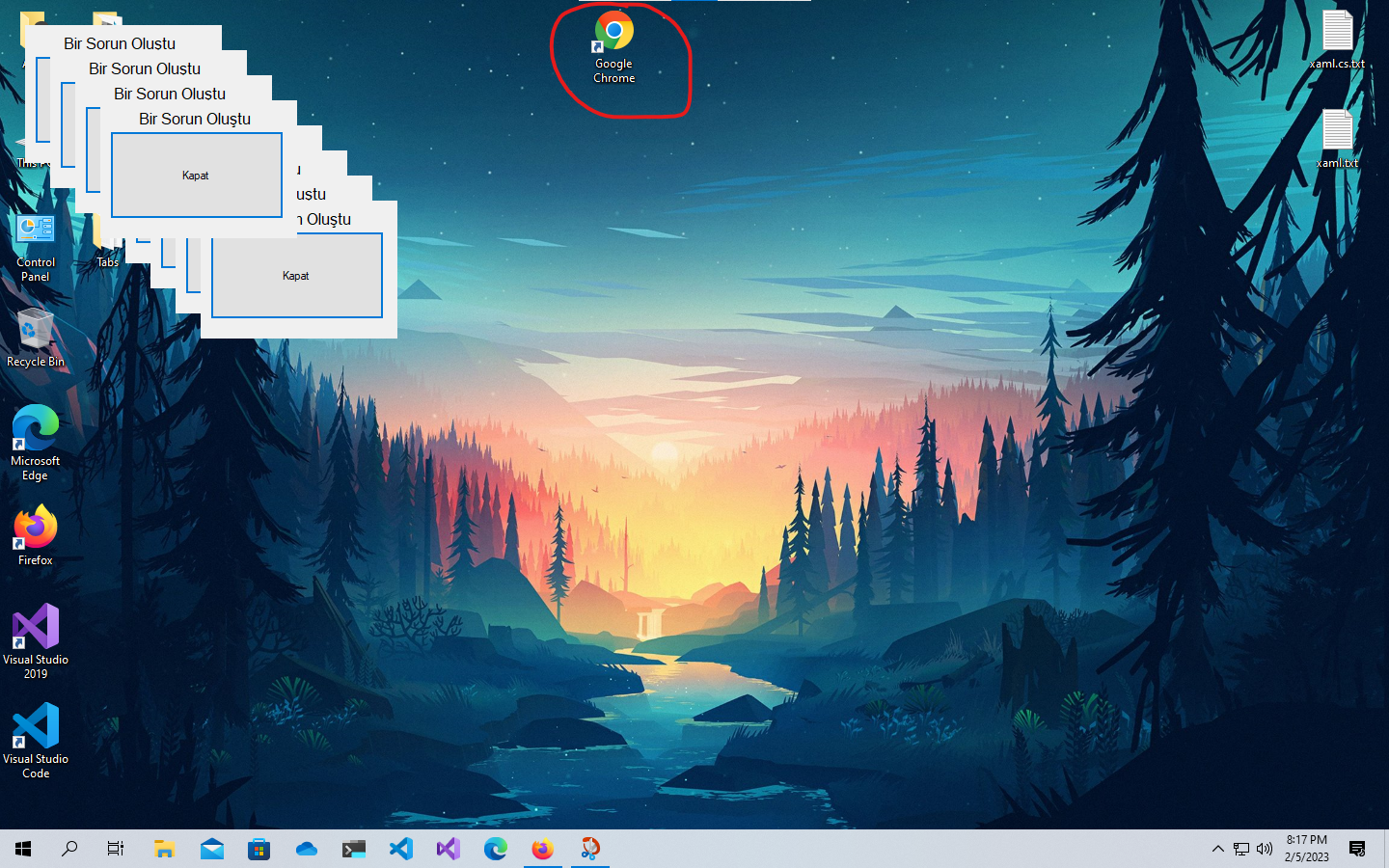Select the Firefox desktop shortcut

36,536
